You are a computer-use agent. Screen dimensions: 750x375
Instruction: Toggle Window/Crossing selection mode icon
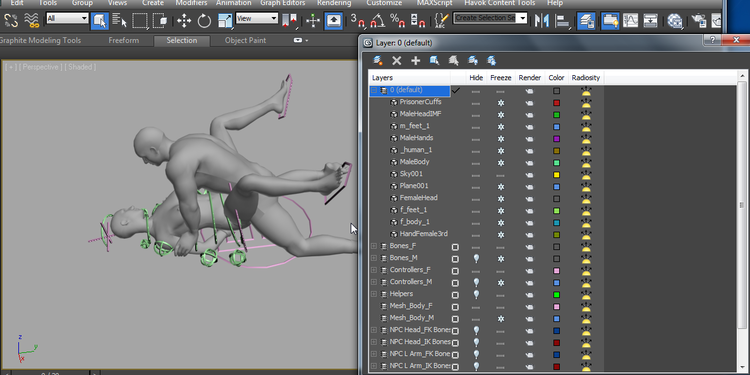(x=160, y=21)
